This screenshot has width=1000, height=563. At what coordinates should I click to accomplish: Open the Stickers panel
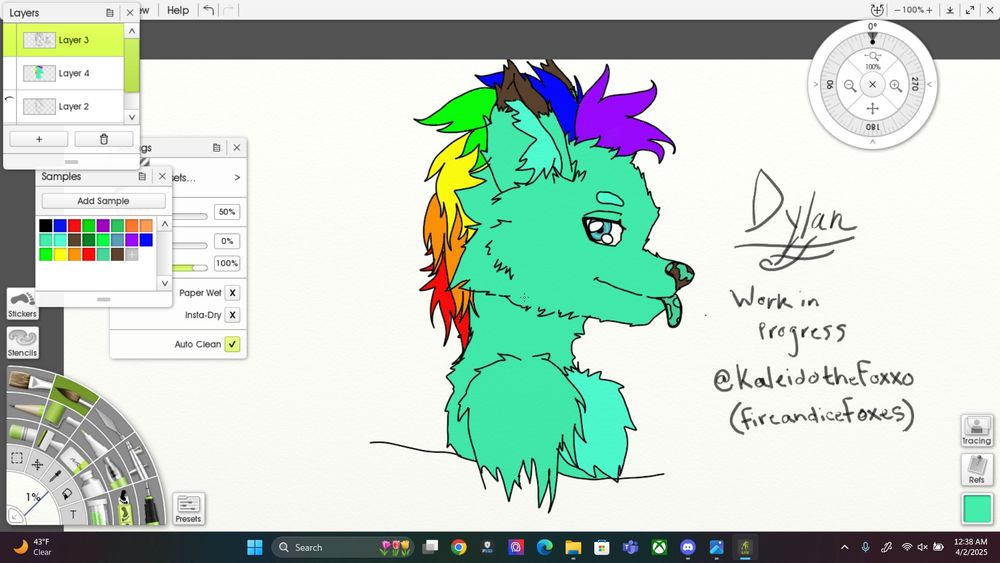(x=22, y=303)
